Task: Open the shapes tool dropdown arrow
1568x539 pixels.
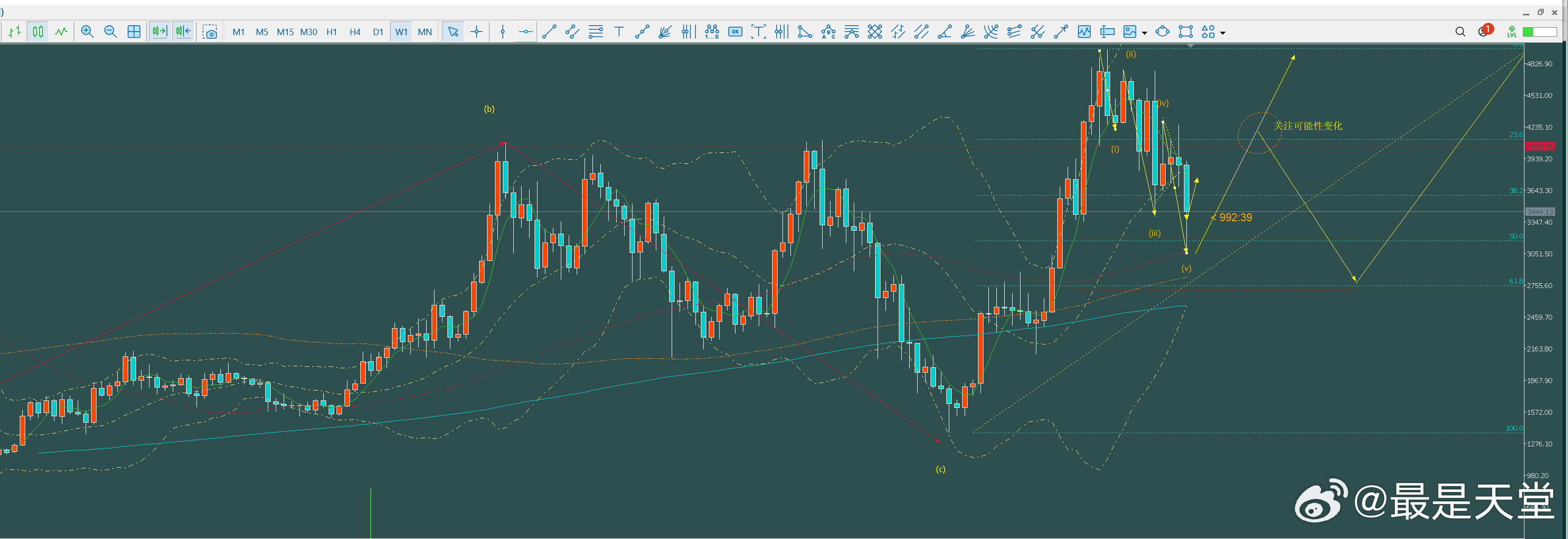Action: point(1223,33)
